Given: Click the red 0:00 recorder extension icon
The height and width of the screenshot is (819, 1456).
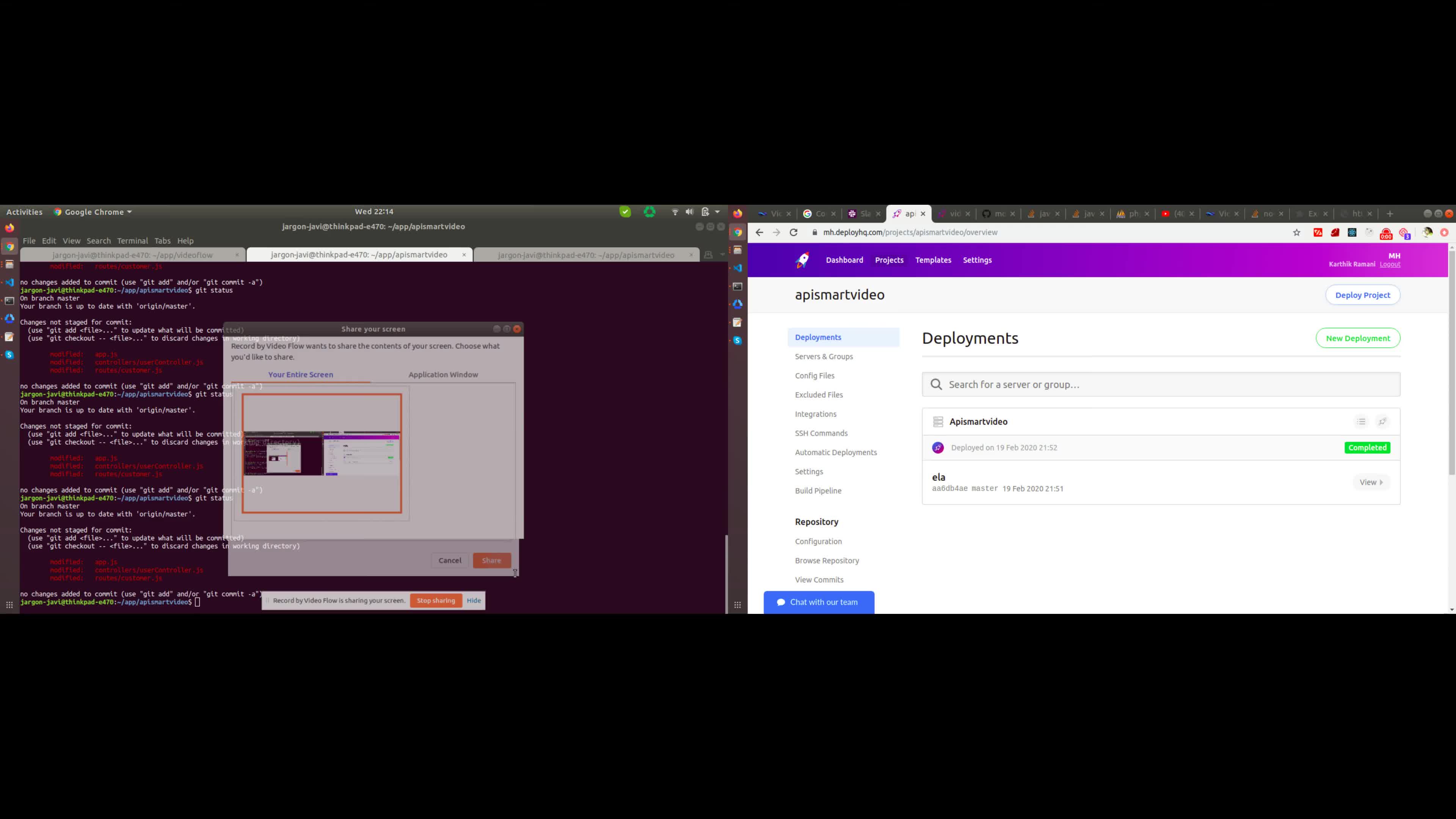Looking at the screenshot, I should (1386, 234).
